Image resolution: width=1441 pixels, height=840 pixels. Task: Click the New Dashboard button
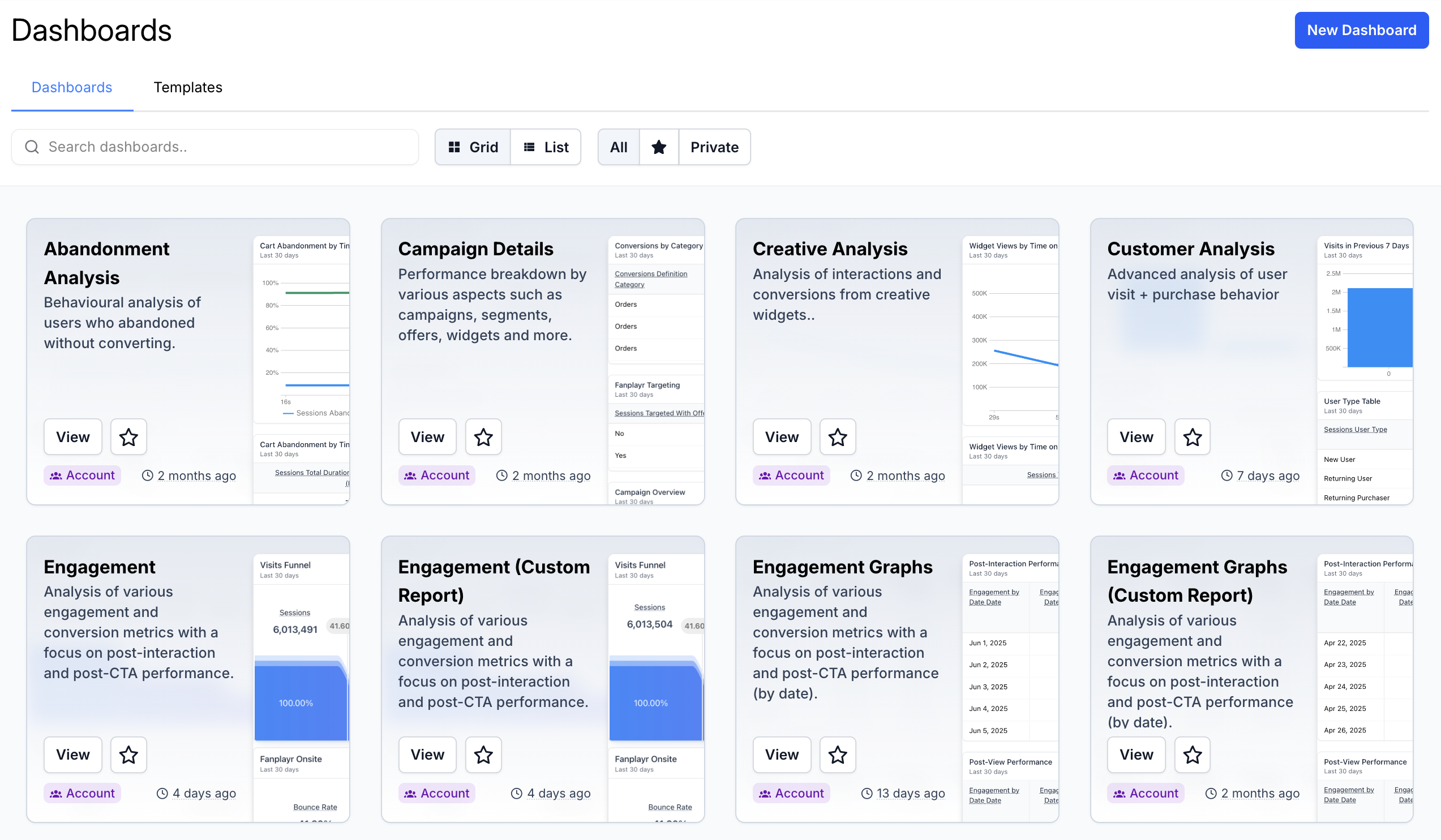pos(1361,31)
